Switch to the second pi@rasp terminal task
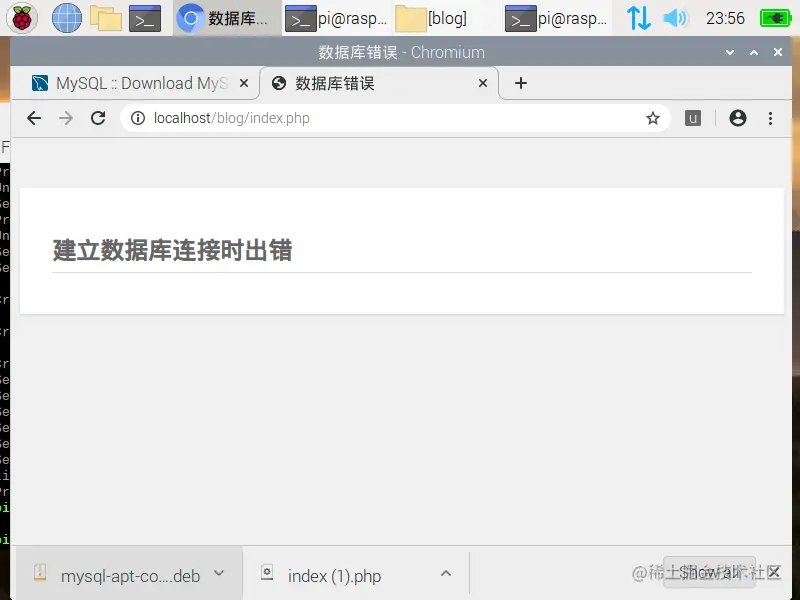 pos(557,18)
